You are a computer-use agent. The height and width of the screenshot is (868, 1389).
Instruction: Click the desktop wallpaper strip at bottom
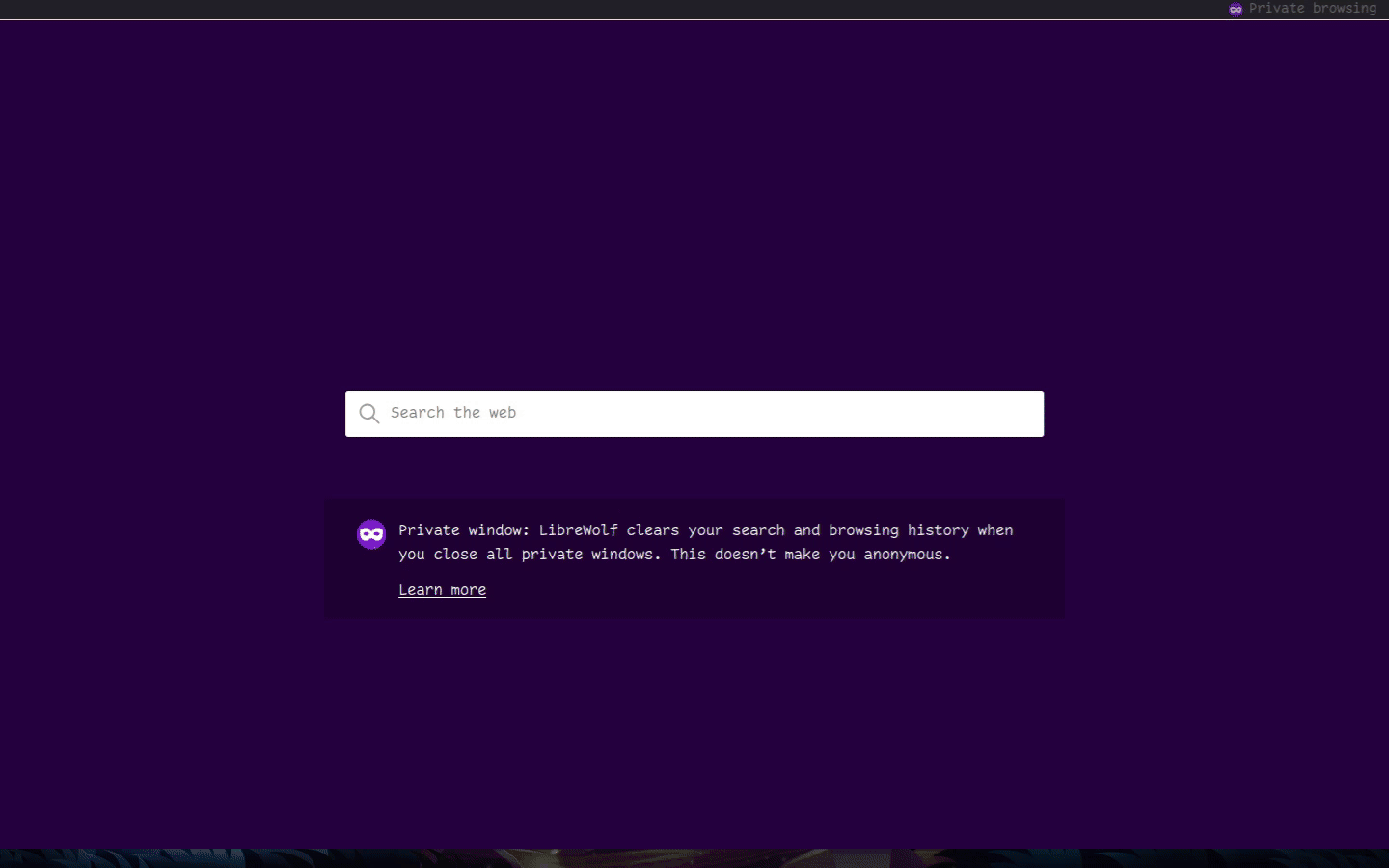coord(694,858)
